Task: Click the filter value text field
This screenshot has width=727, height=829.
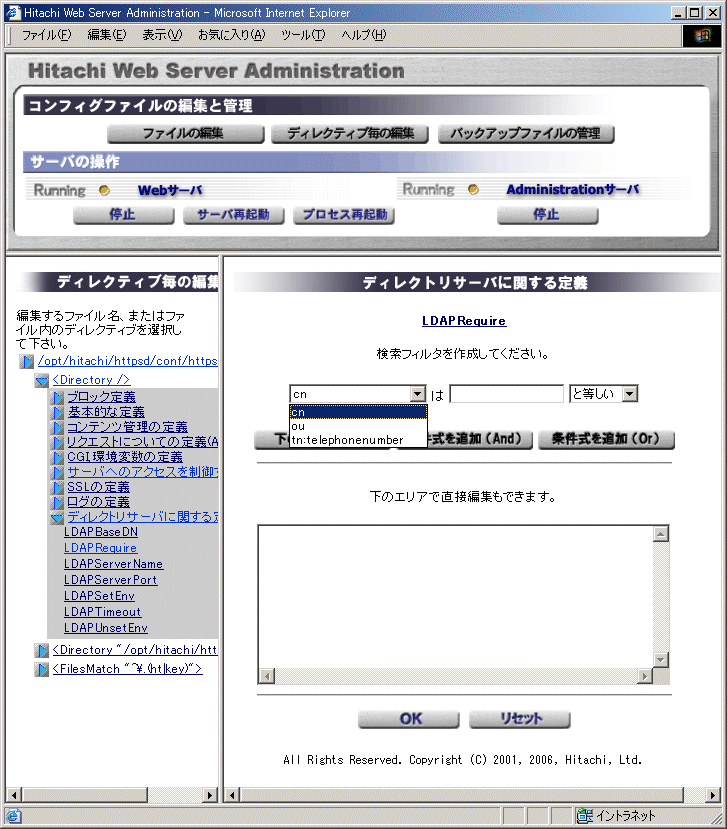Action: [507, 394]
